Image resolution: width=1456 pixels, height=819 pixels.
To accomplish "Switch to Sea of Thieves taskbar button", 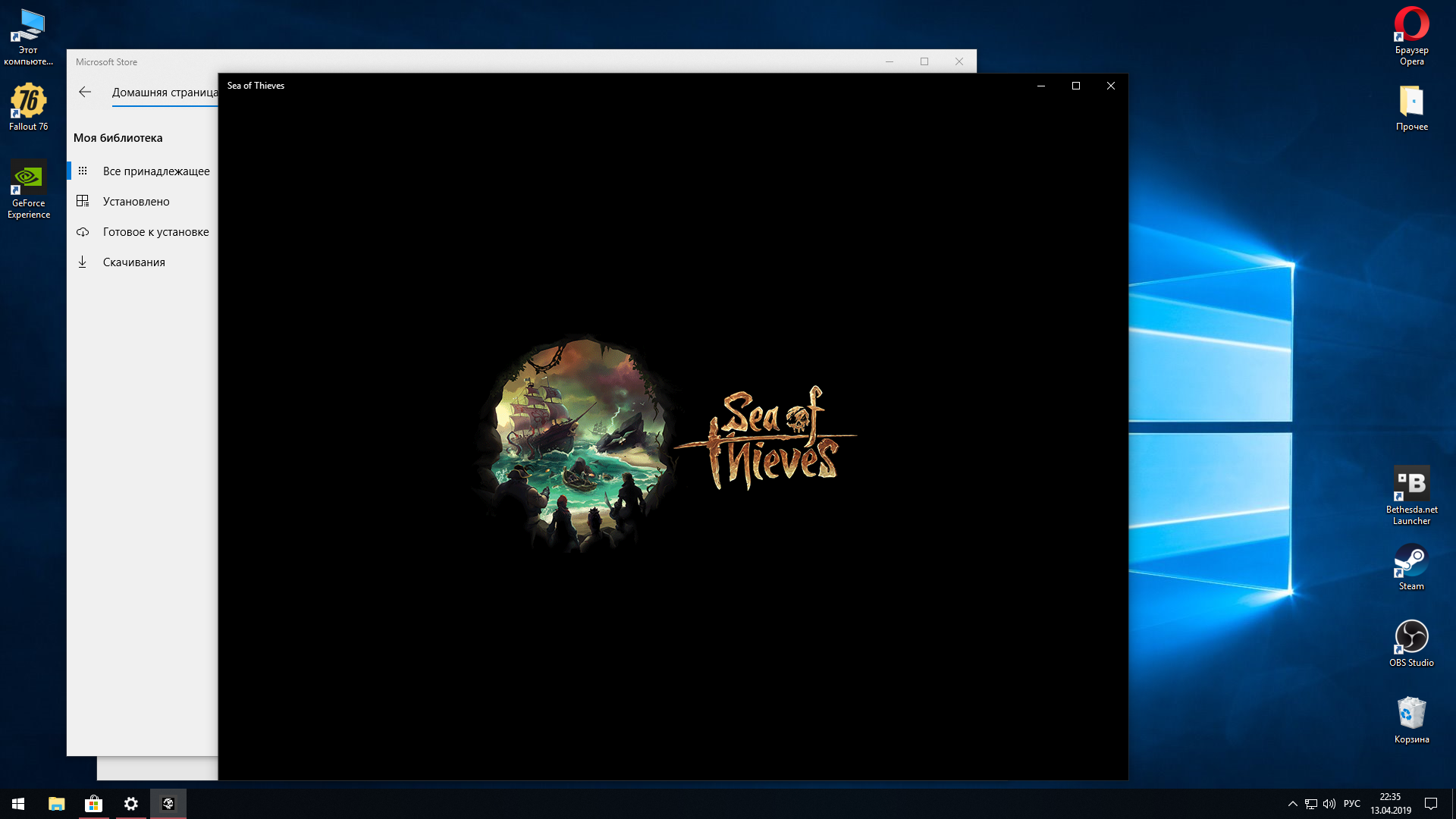I will [x=168, y=804].
